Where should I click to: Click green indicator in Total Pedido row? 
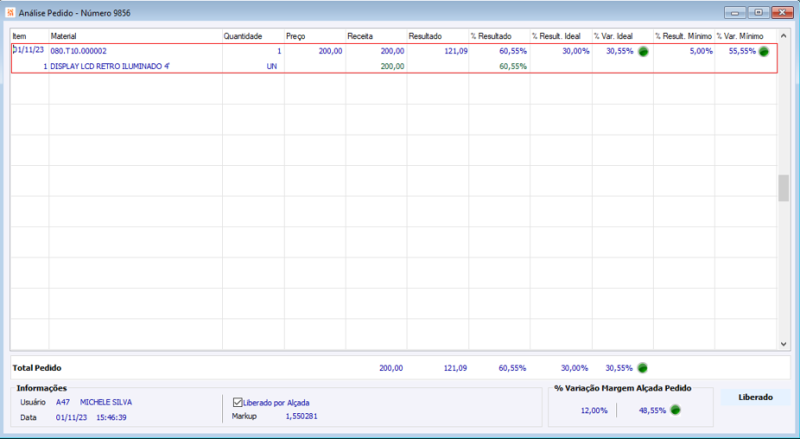(642, 368)
